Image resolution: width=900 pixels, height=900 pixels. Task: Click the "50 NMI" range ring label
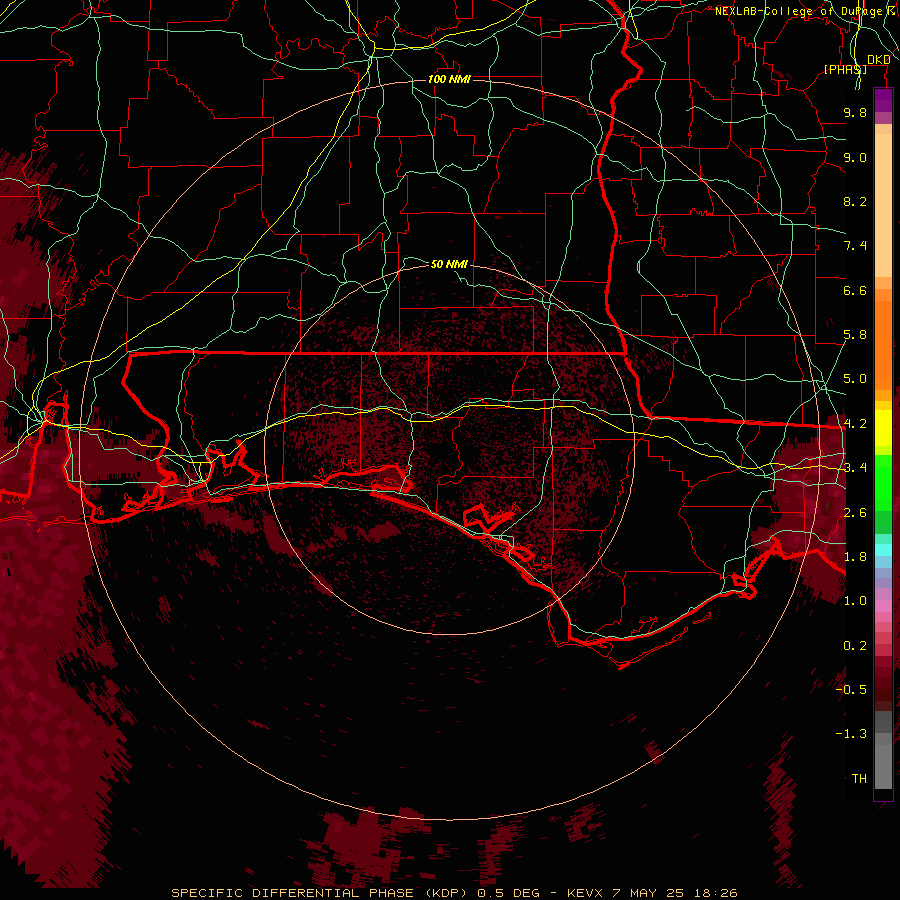click(x=449, y=264)
